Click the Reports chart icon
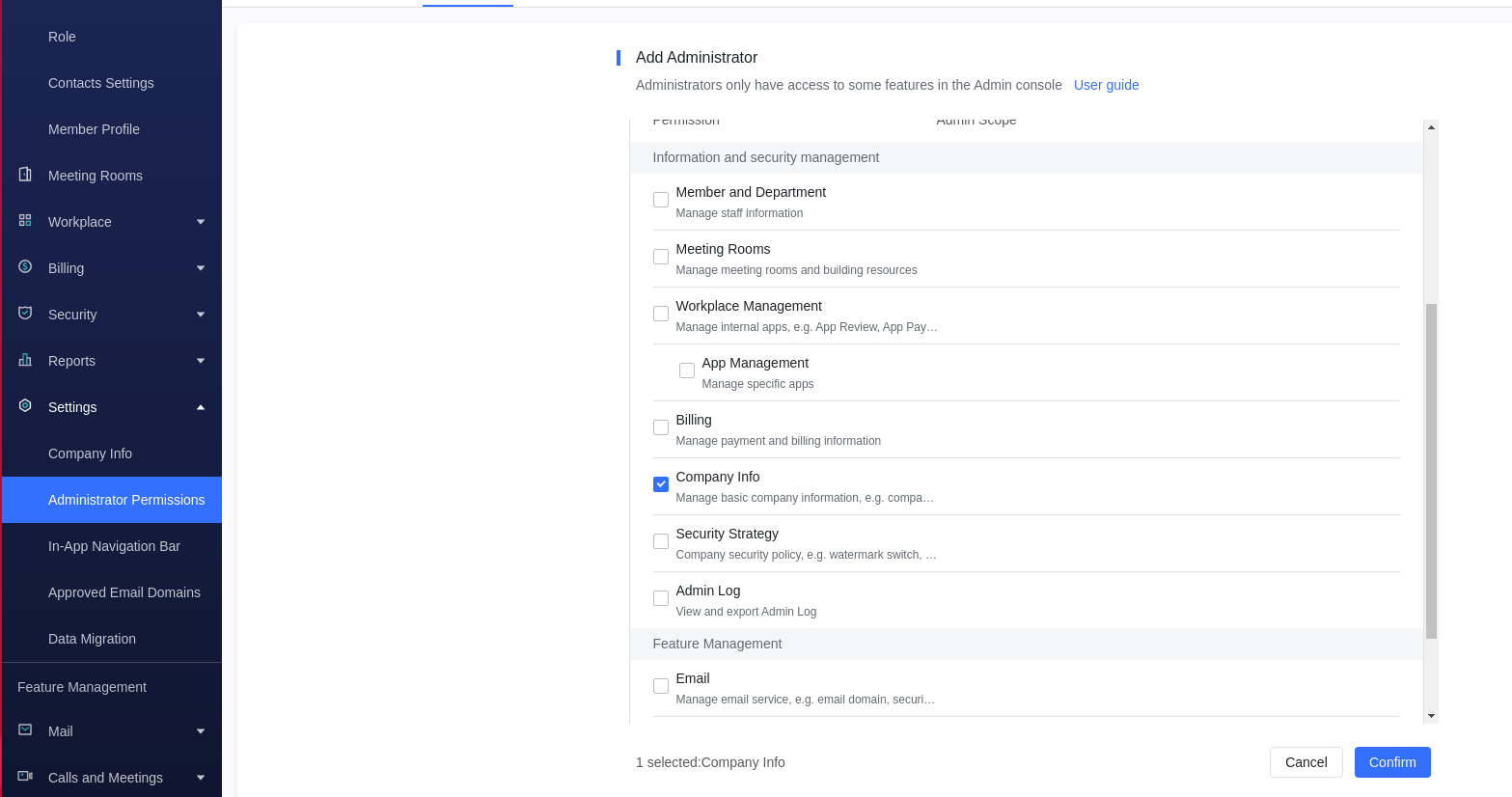The height and width of the screenshot is (797, 1512). tap(25, 360)
